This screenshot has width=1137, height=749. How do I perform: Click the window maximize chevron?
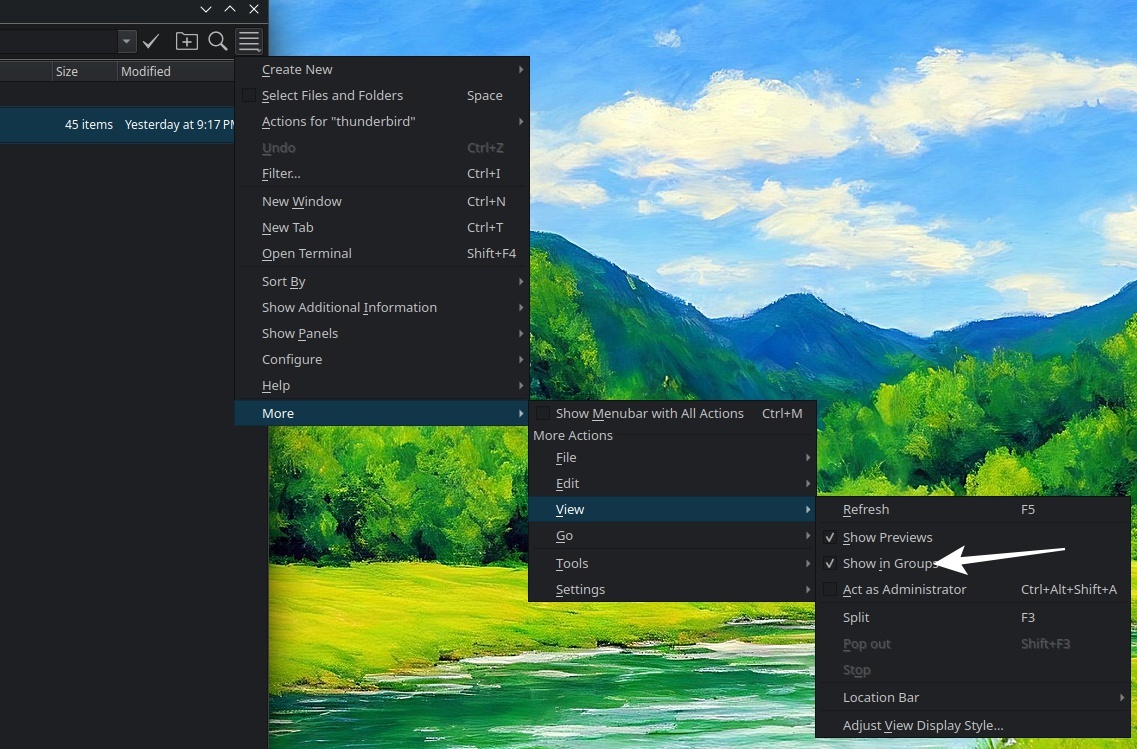(230, 9)
